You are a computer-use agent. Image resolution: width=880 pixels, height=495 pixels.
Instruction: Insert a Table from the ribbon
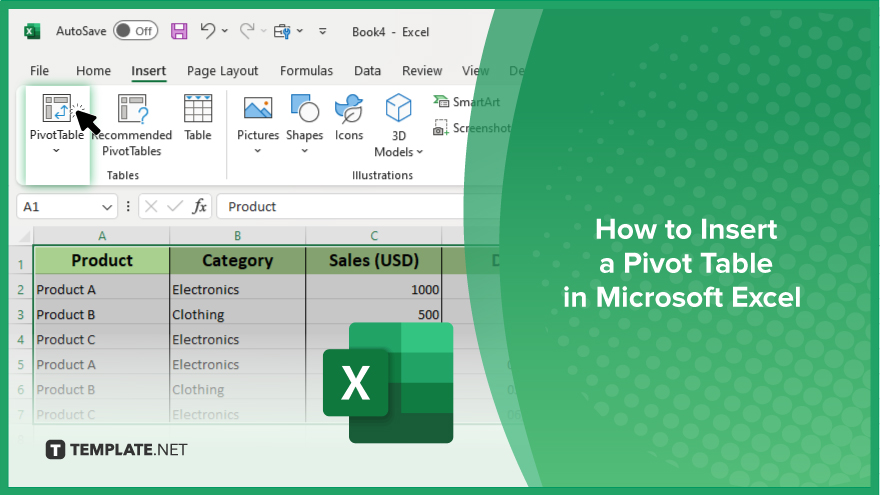coord(198,117)
